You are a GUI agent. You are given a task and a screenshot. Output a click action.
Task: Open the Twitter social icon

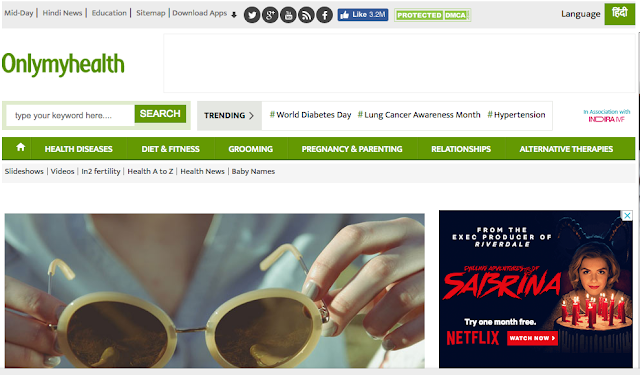click(252, 15)
